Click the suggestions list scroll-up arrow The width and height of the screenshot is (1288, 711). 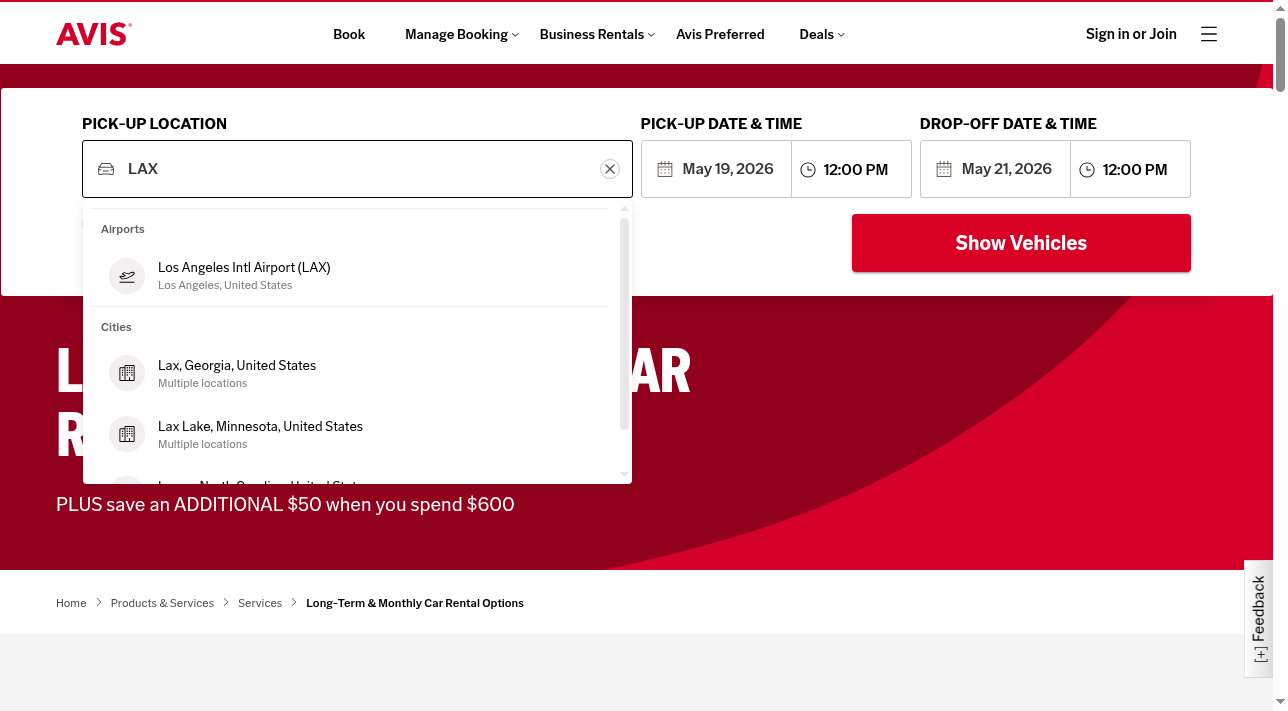625,210
